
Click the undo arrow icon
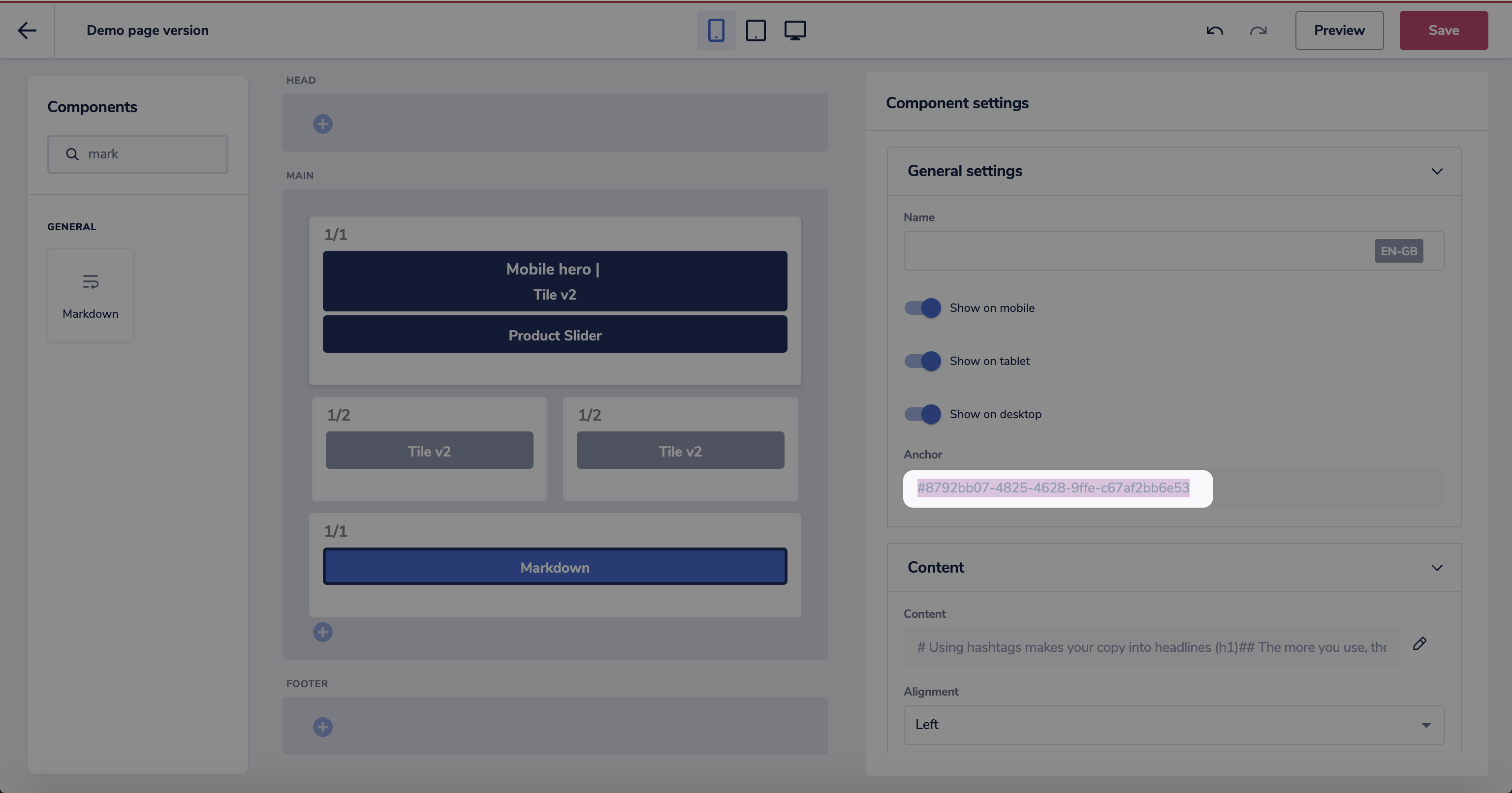(x=1214, y=30)
